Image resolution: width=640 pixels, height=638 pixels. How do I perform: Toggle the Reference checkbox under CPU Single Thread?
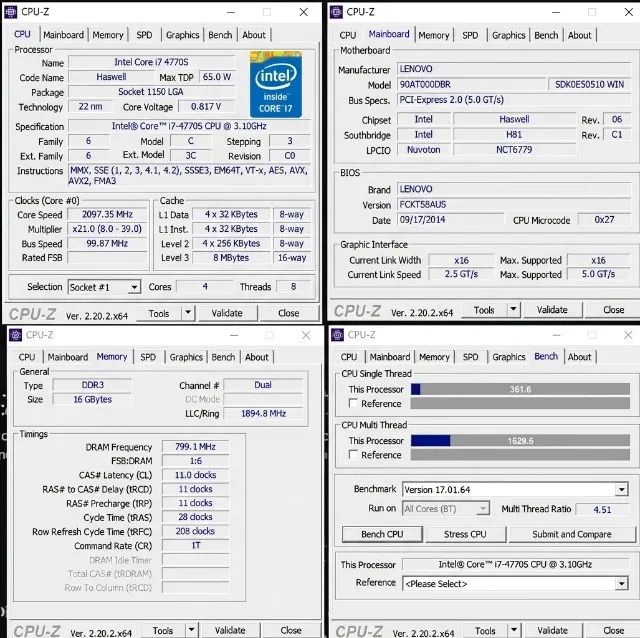[x=353, y=403]
